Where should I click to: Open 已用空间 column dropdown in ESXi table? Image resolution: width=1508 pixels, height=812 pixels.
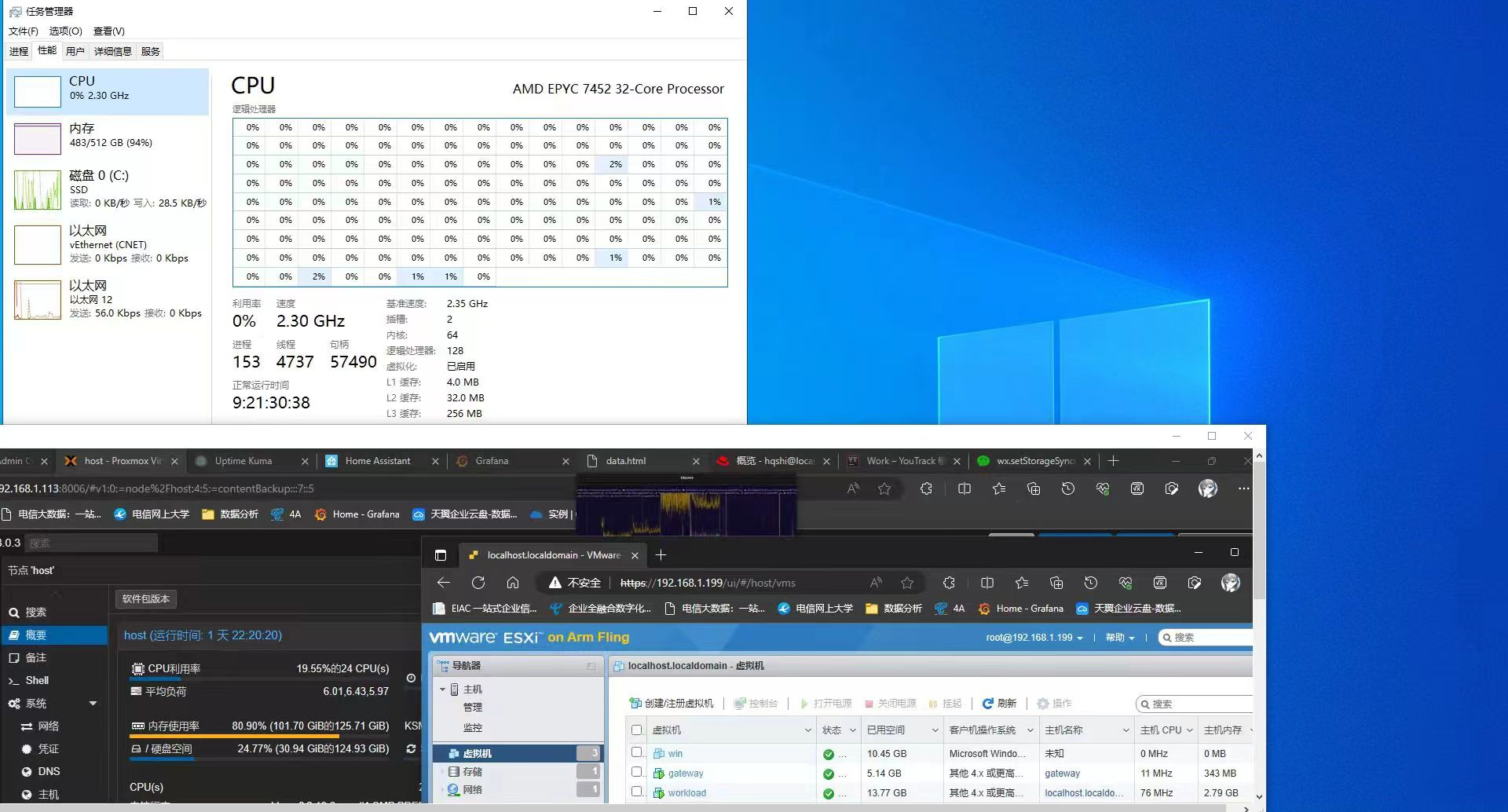[935, 730]
